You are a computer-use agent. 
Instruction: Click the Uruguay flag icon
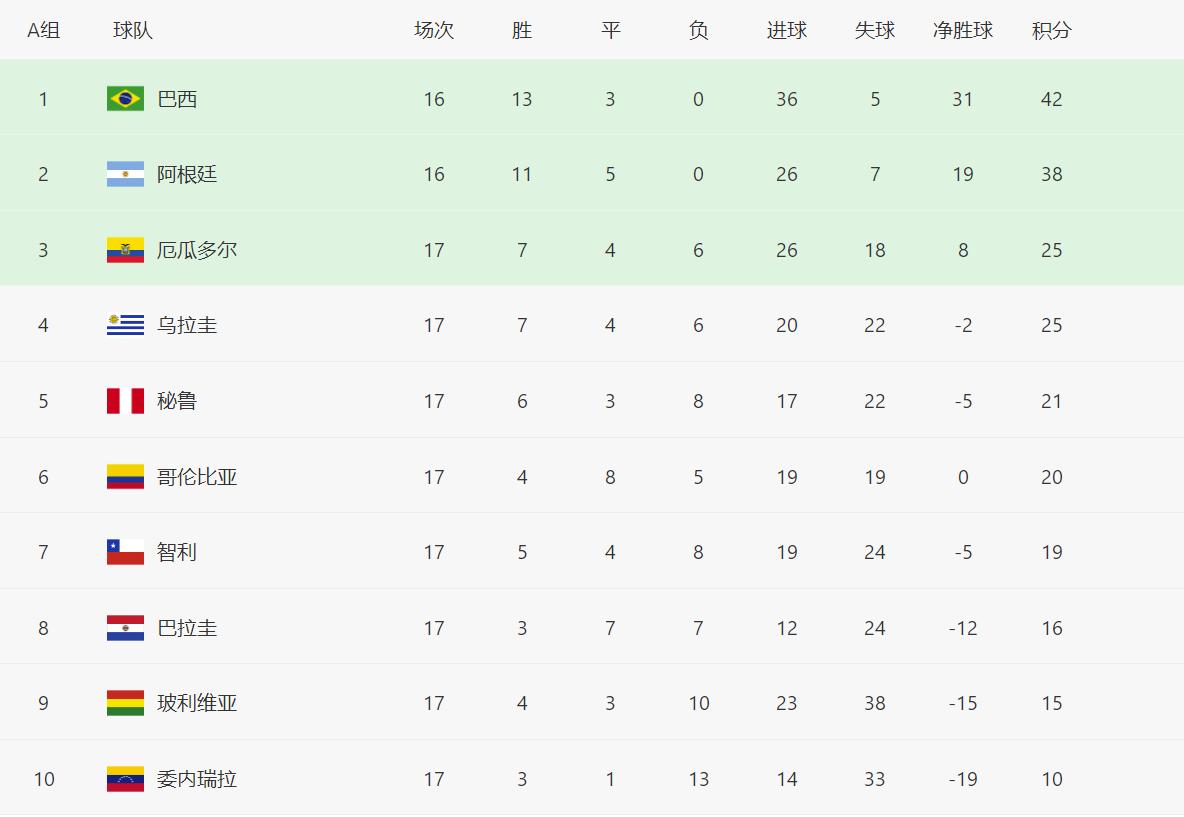(x=125, y=325)
